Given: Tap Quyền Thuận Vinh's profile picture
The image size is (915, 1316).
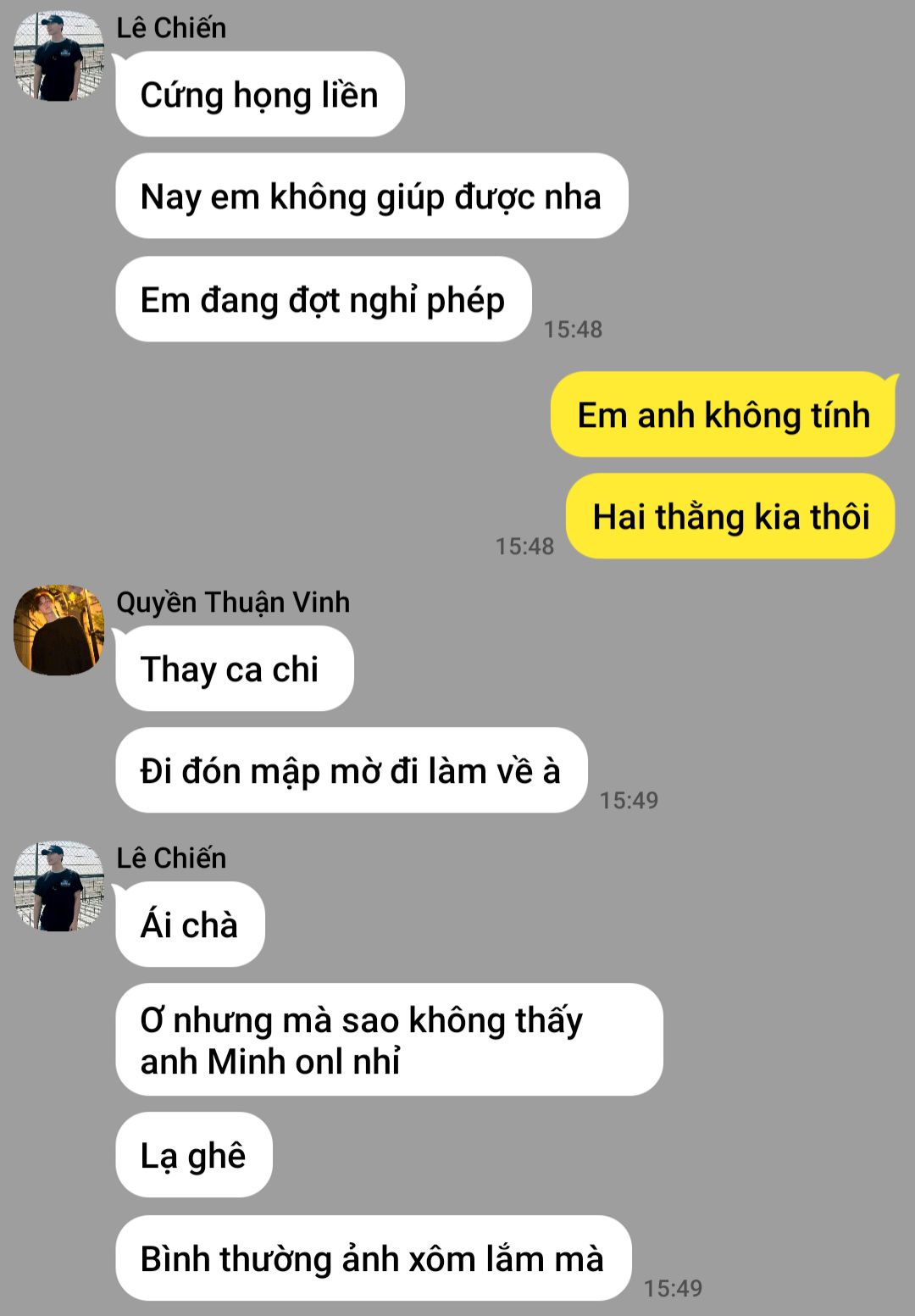Looking at the screenshot, I should click(x=58, y=630).
